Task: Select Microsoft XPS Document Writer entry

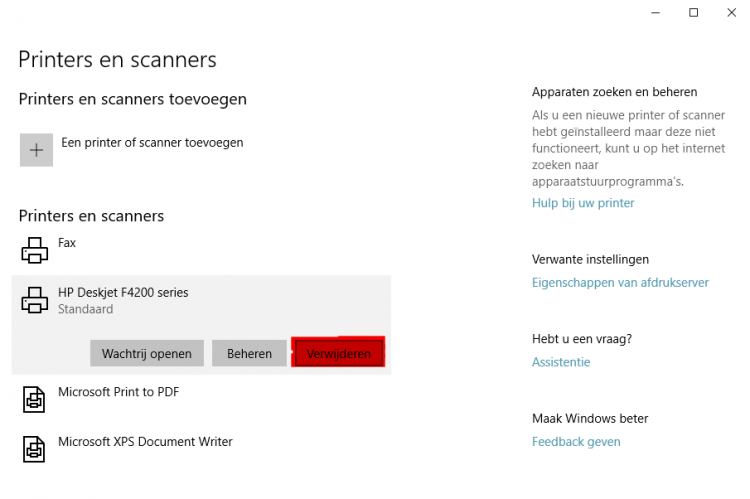Action: tap(145, 442)
